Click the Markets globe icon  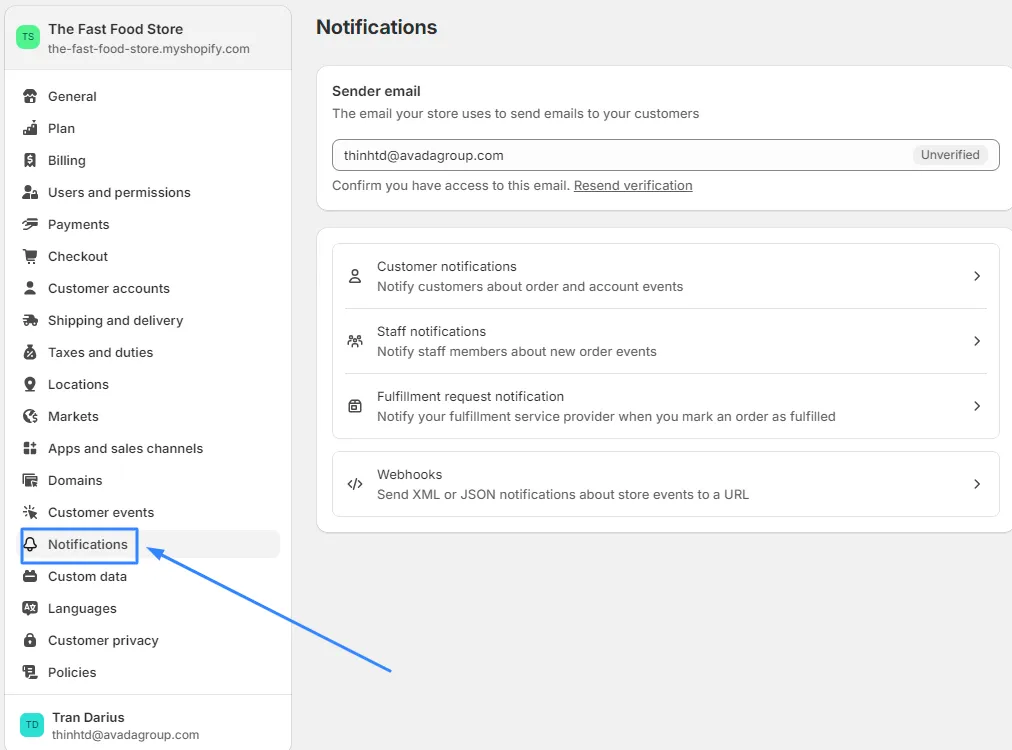point(30,416)
